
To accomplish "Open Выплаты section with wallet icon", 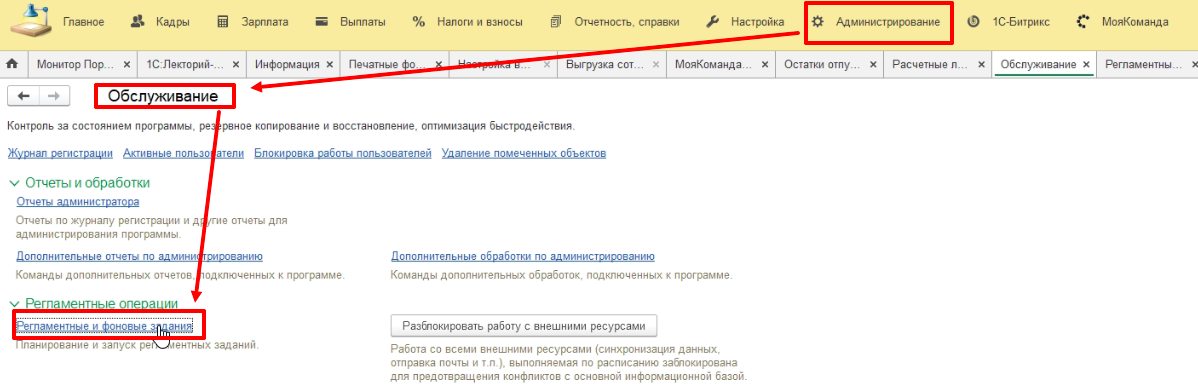I will [350, 22].
